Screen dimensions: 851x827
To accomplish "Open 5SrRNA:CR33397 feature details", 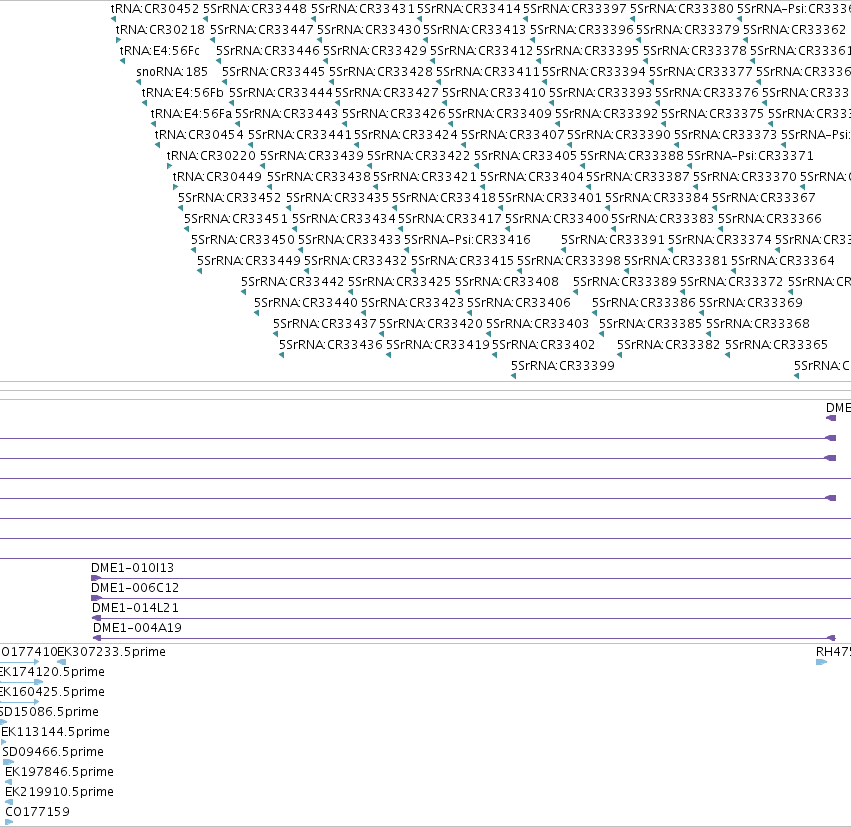I will coord(575,9).
